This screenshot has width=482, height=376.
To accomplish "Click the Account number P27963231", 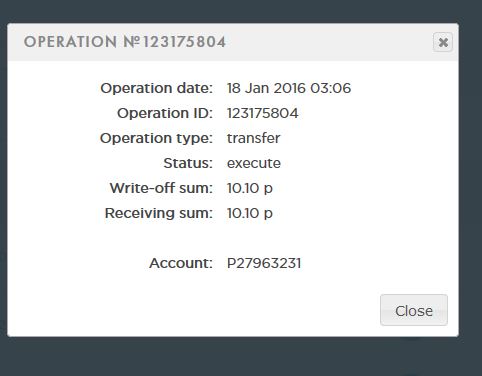I will click(264, 263).
